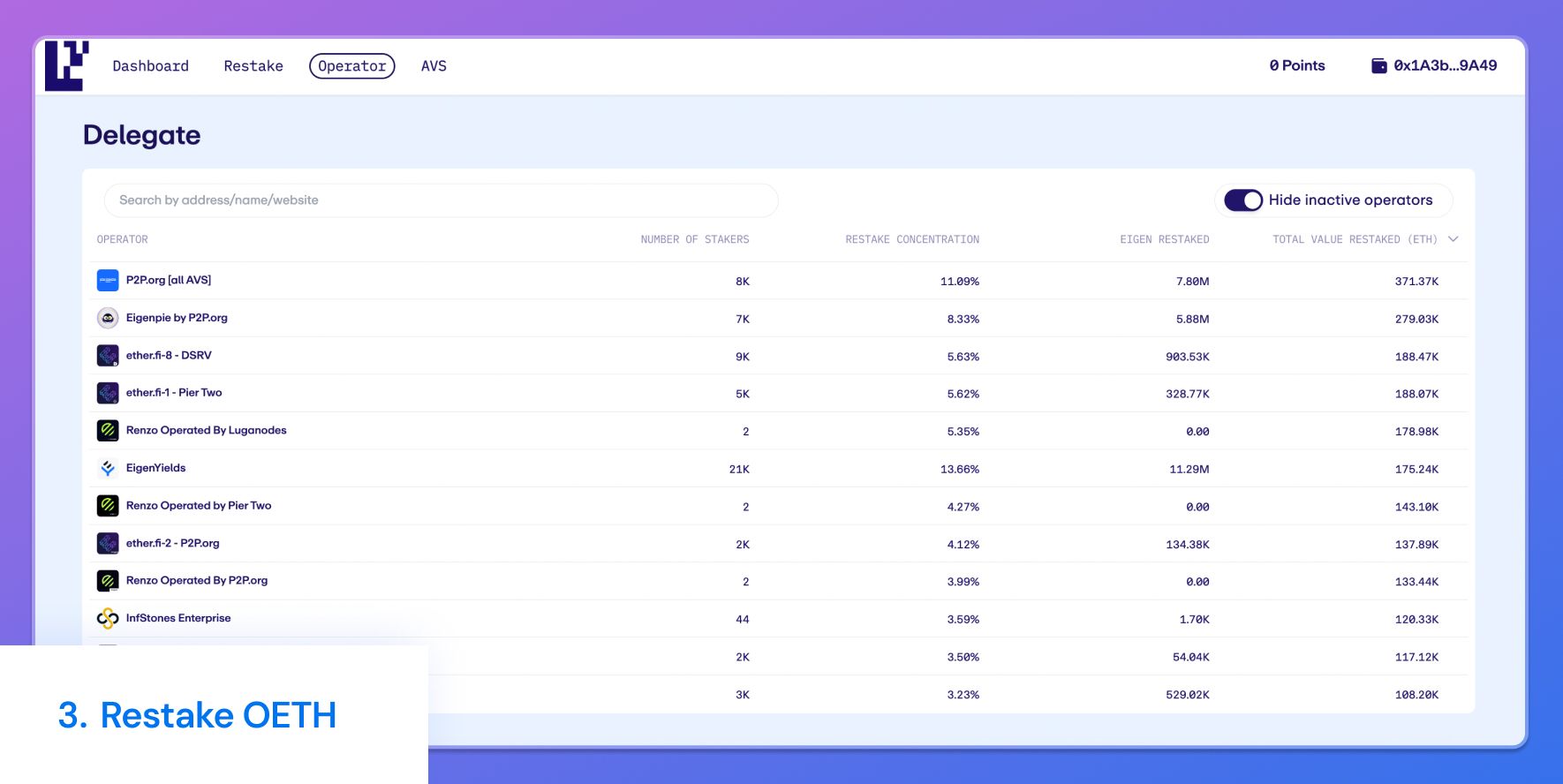The image size is (1563, 784).
Task: Click the 903.53K Eigen restaked value
Action: point(1188,357)
